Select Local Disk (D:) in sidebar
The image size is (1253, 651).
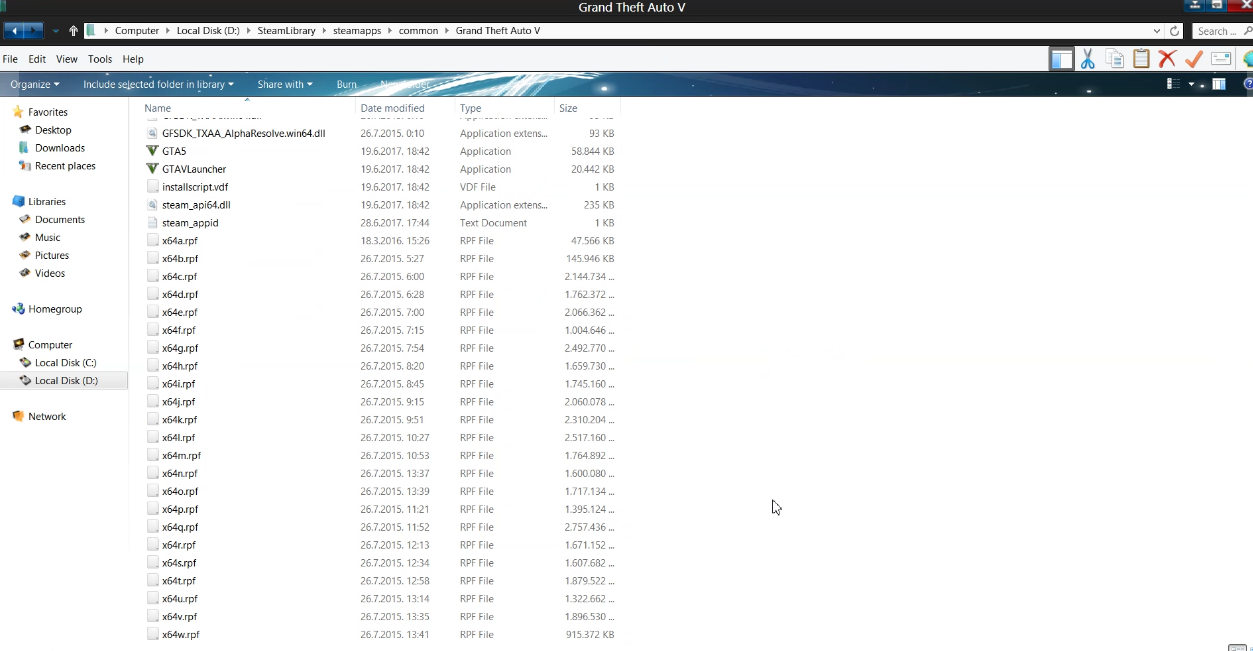[x=64, y=381]
